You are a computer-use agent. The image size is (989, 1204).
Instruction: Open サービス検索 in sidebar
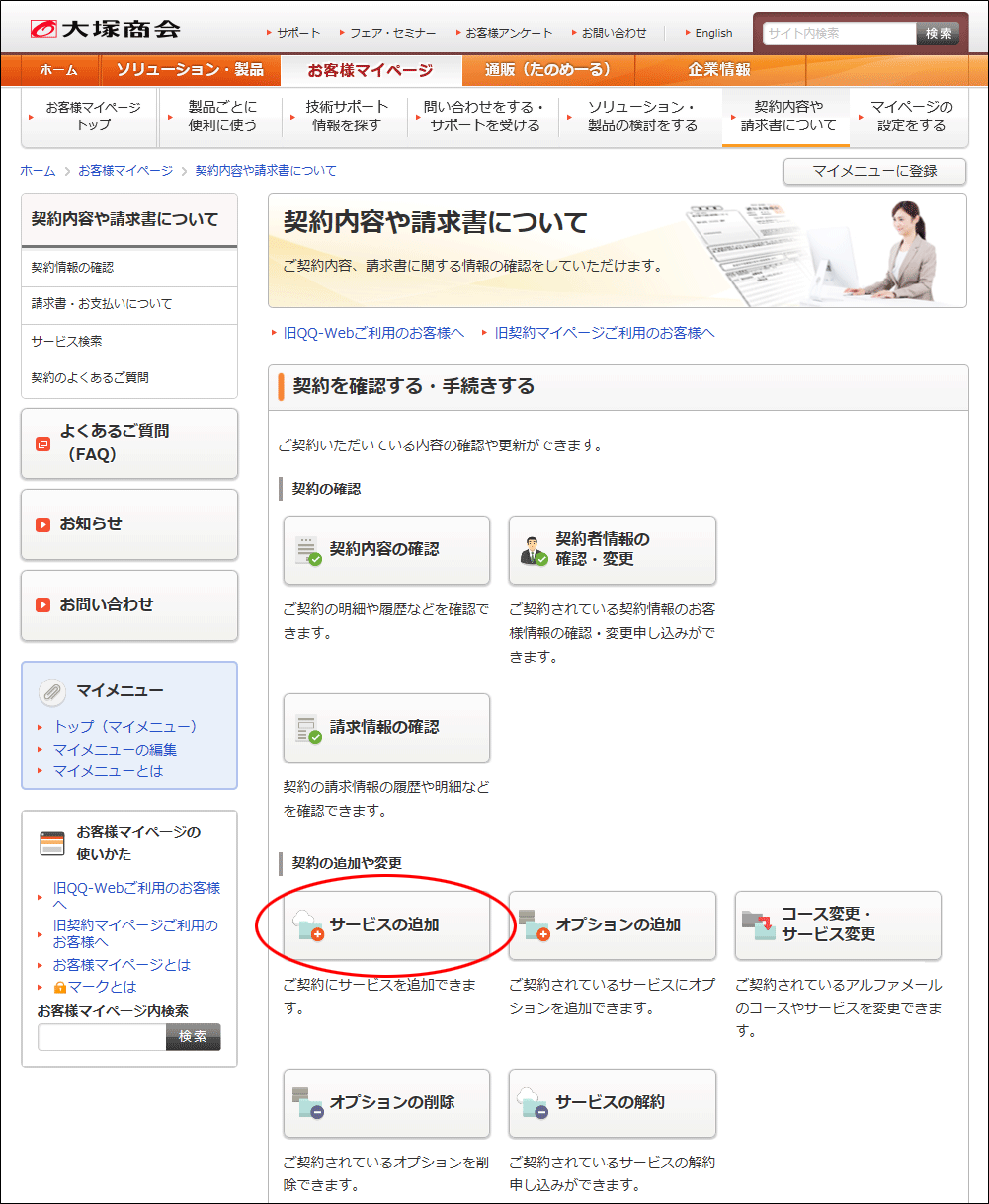[x=128, y=342]
